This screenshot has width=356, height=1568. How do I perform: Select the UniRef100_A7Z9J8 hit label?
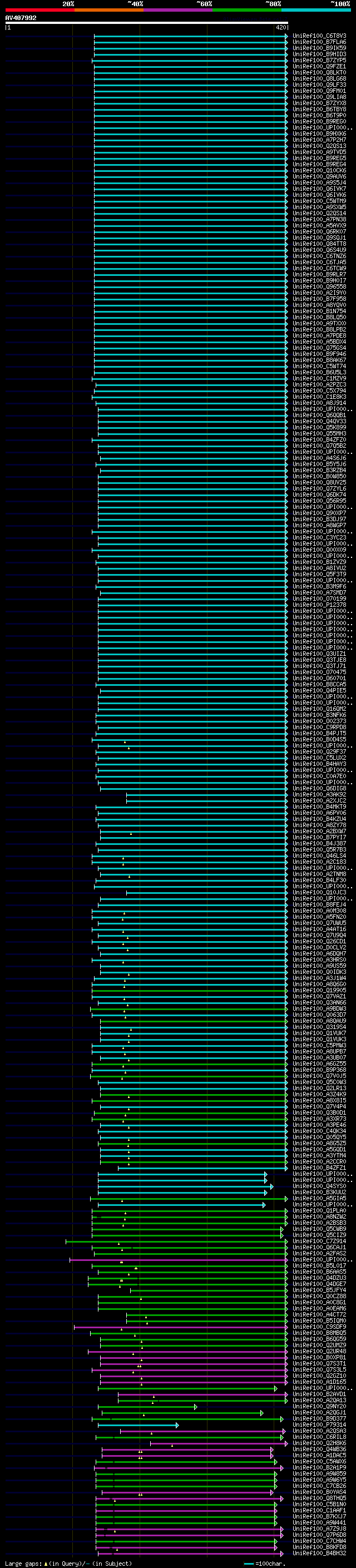click(319, 1529)
